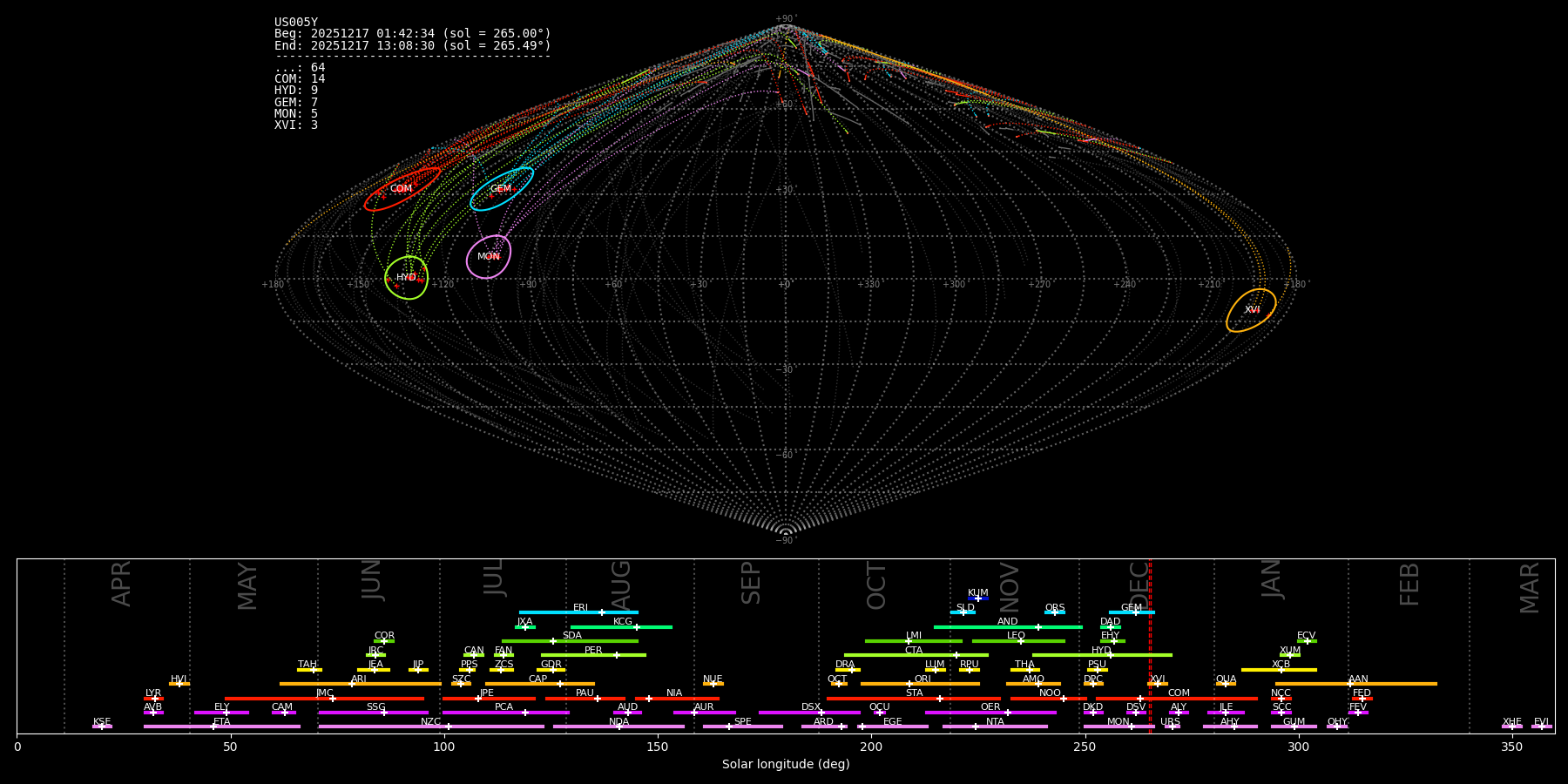Select the green HYD radiant ellipse on the map

click(x=406, y=278)
